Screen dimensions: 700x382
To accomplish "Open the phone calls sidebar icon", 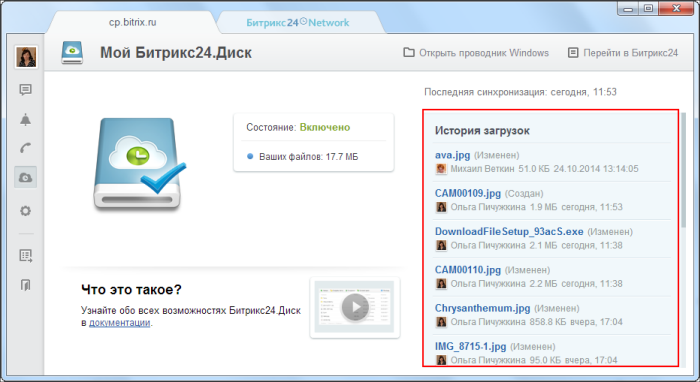I will (25, 148).
